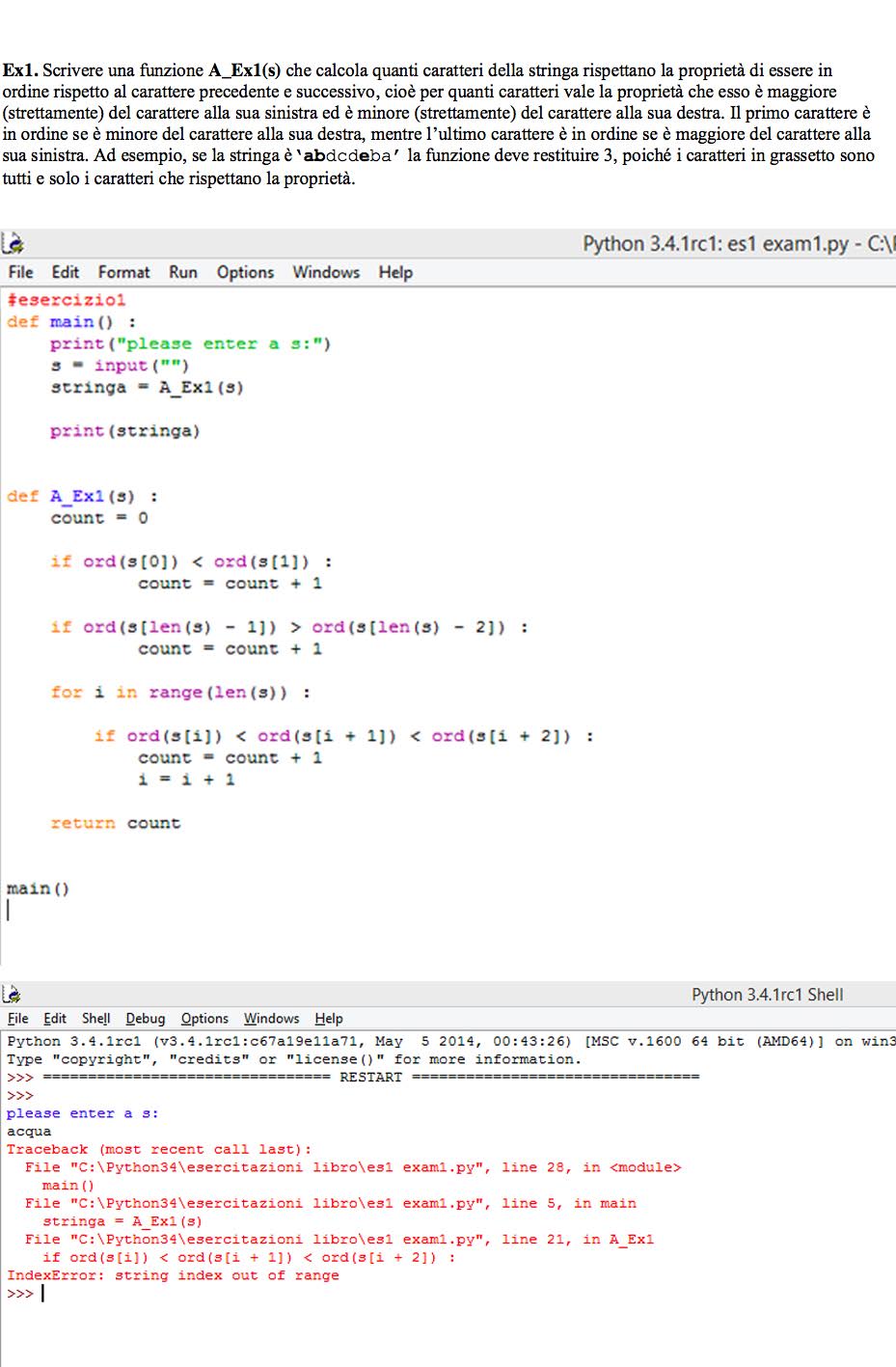Open the Run menu in the editor

182,272
